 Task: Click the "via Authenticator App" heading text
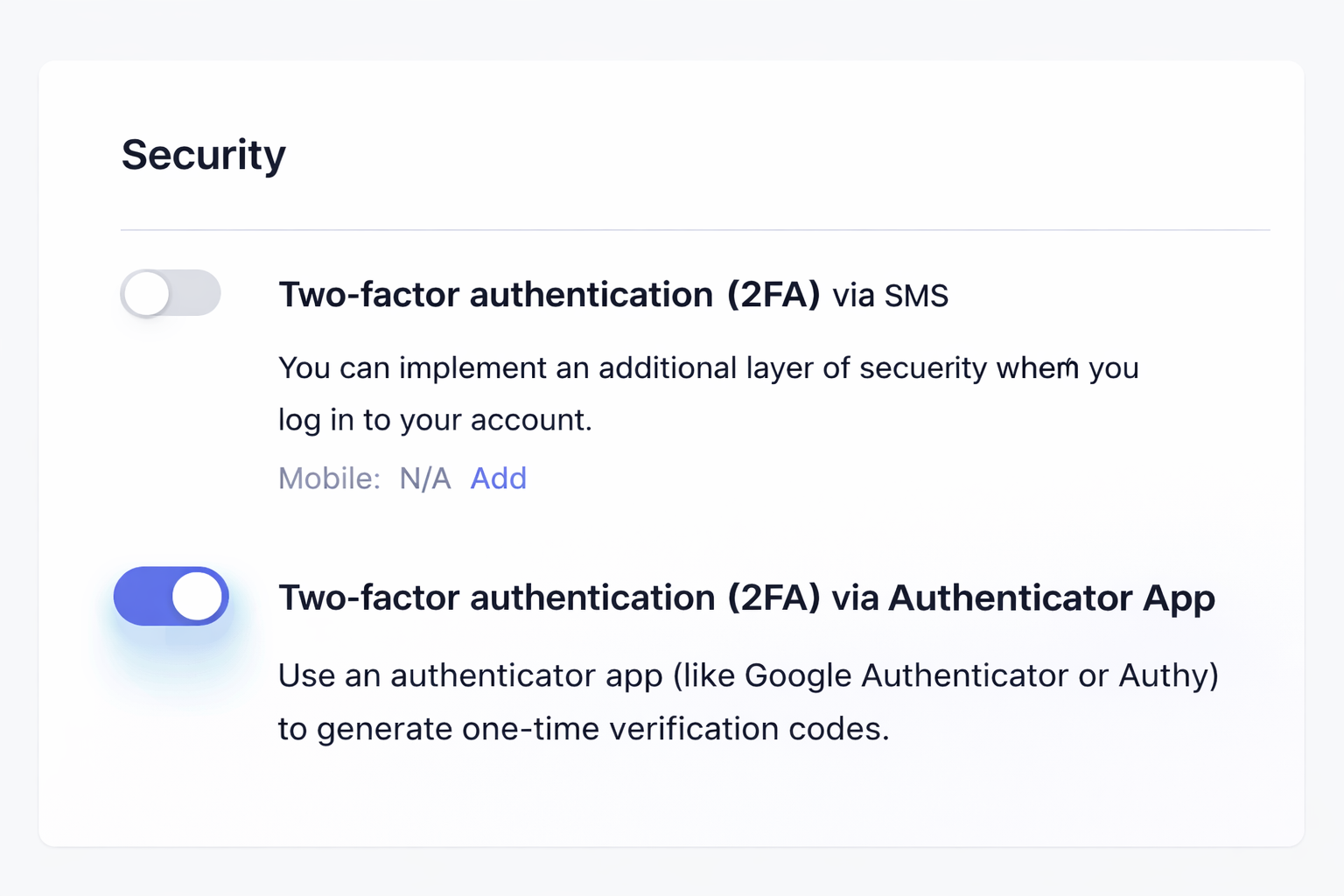click(1023, 598)
